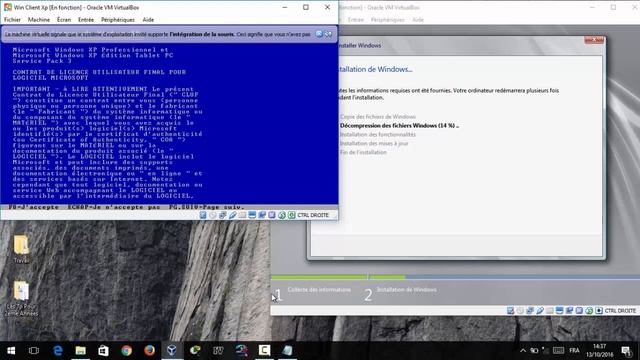
Task: Click keyboard capture icon in background VM status bar
Action: [x=599, y=311]
